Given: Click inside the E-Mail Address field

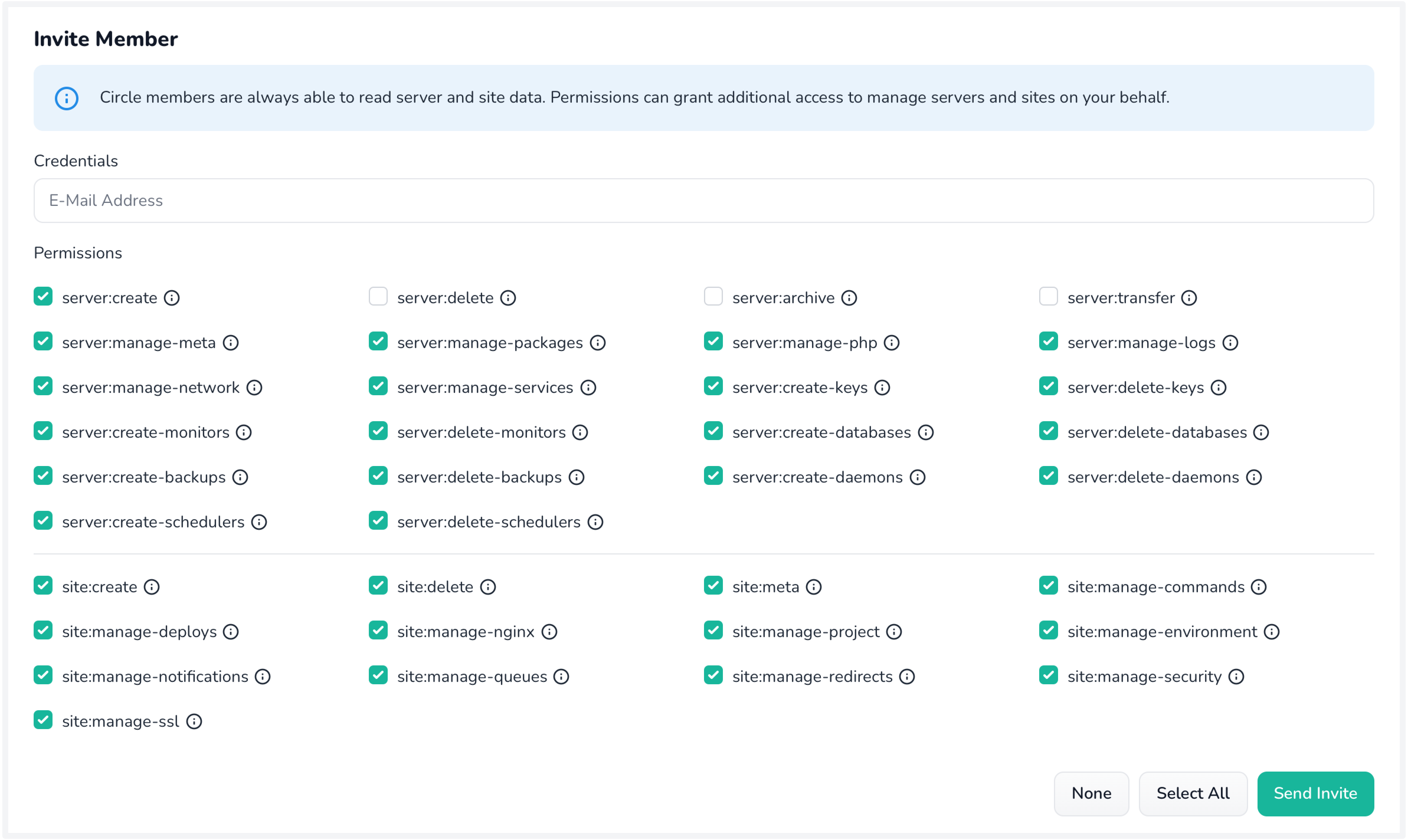Looking at the screenshot, I should [704, 200].
